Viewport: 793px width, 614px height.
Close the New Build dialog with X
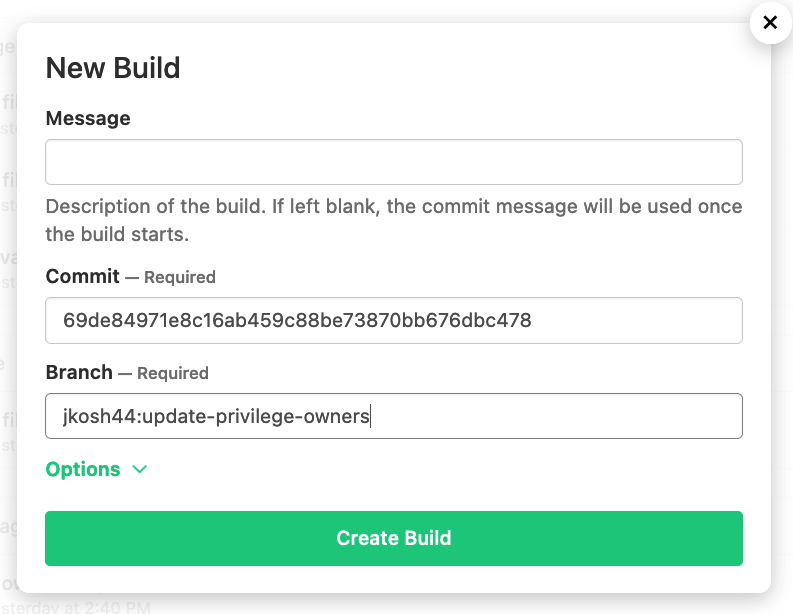pyautogui.click(x=770, y=22)
